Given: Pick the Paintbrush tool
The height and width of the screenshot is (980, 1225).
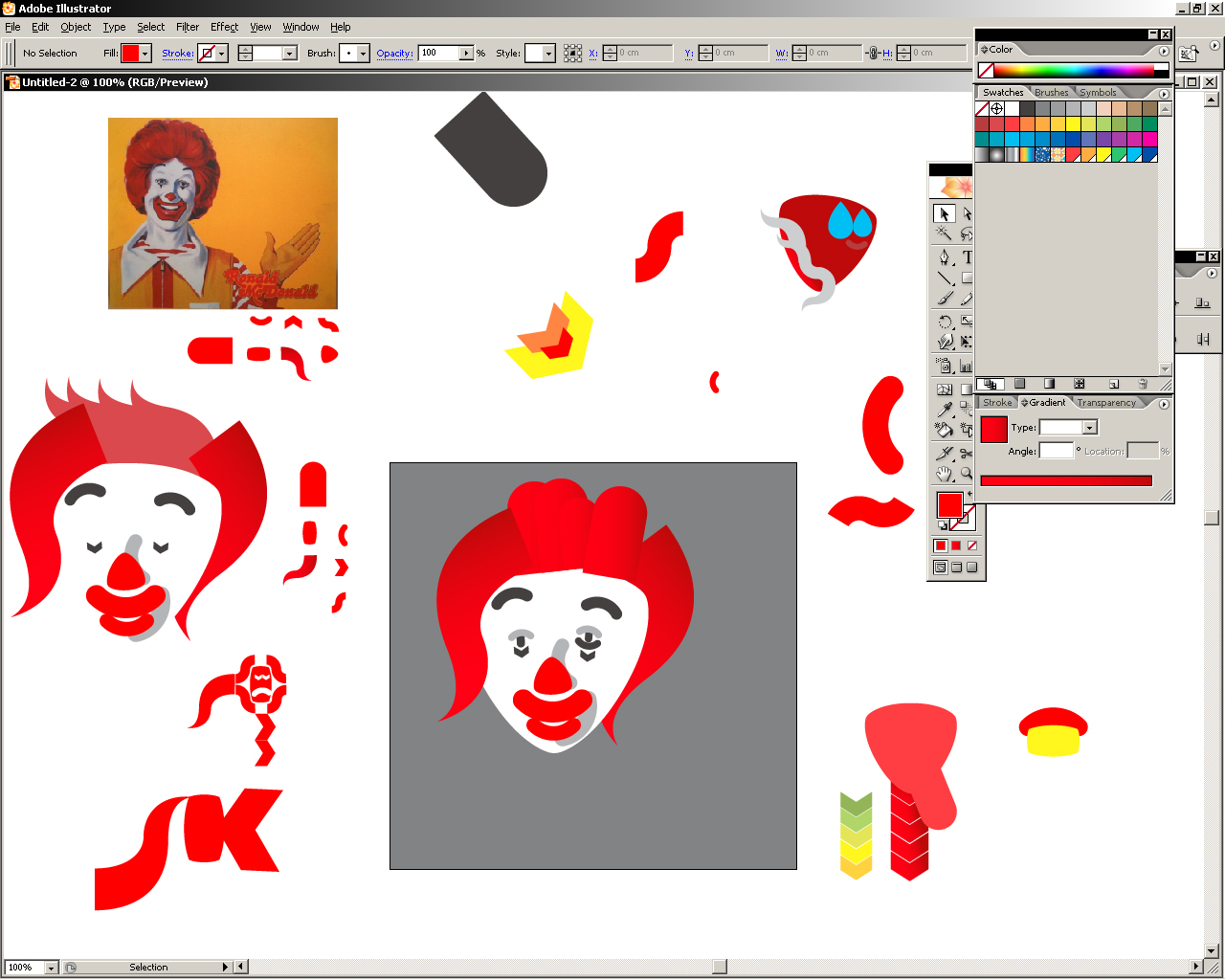Looking at the screenshot, I should click(945, 300).
